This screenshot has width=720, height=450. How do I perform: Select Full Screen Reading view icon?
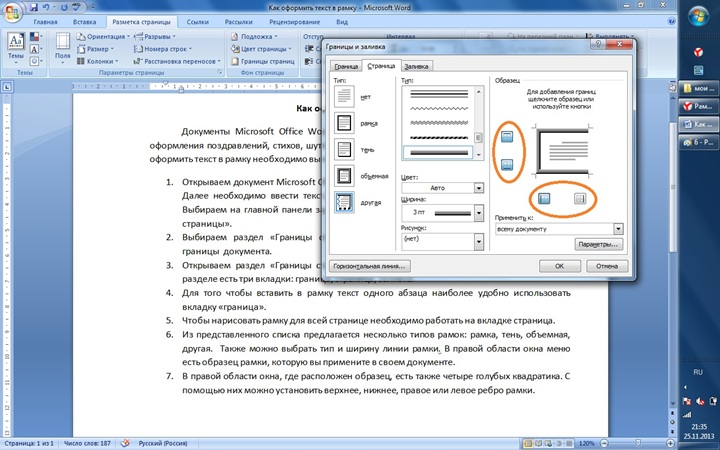(538, 444)
